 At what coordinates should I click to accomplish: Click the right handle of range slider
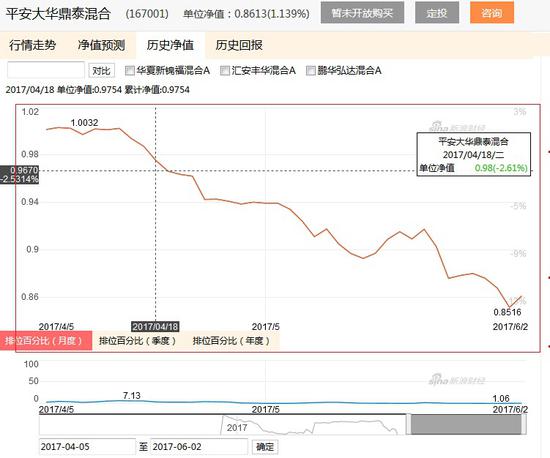524,424
